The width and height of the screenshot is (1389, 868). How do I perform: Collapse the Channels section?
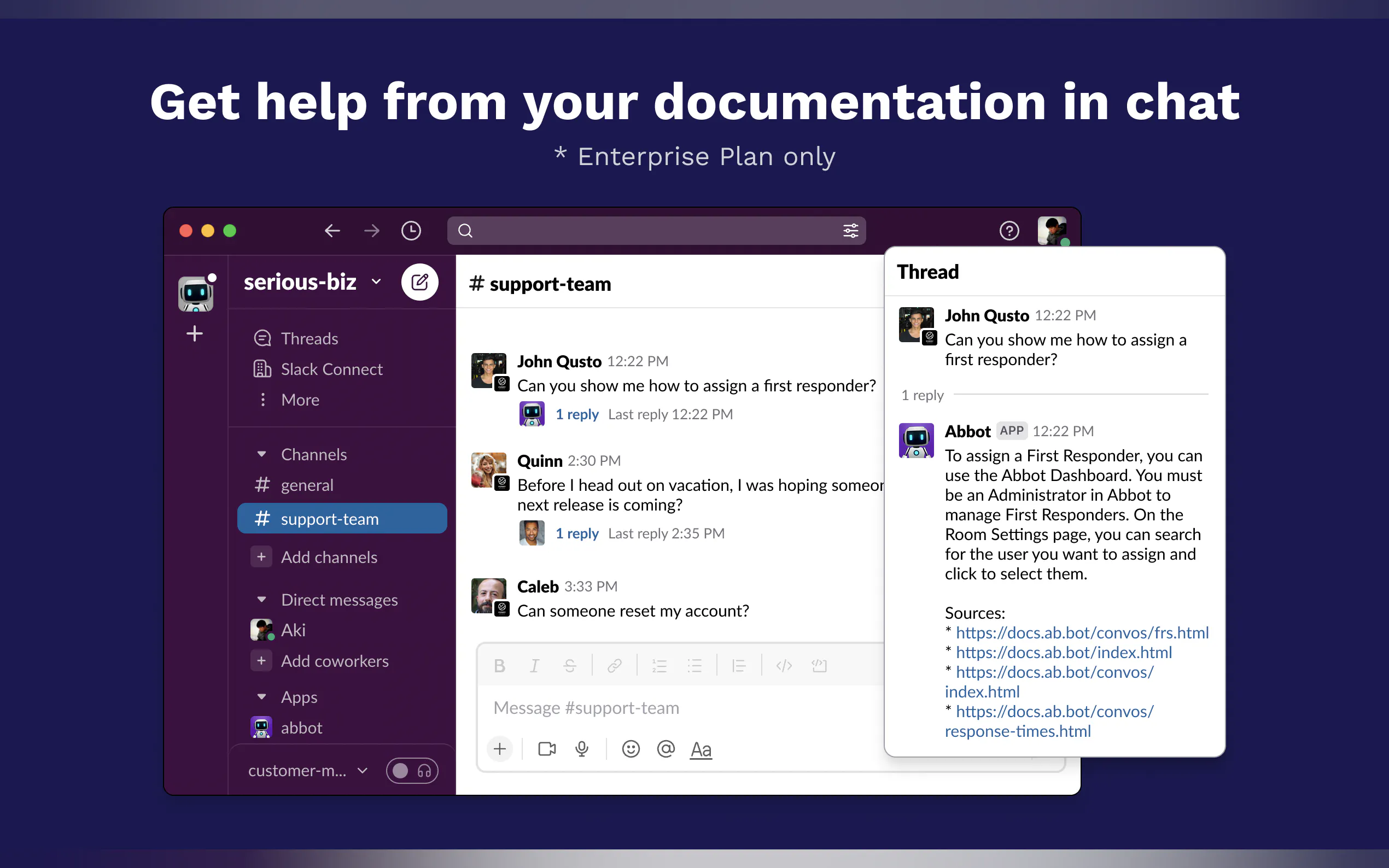(262, 454)
